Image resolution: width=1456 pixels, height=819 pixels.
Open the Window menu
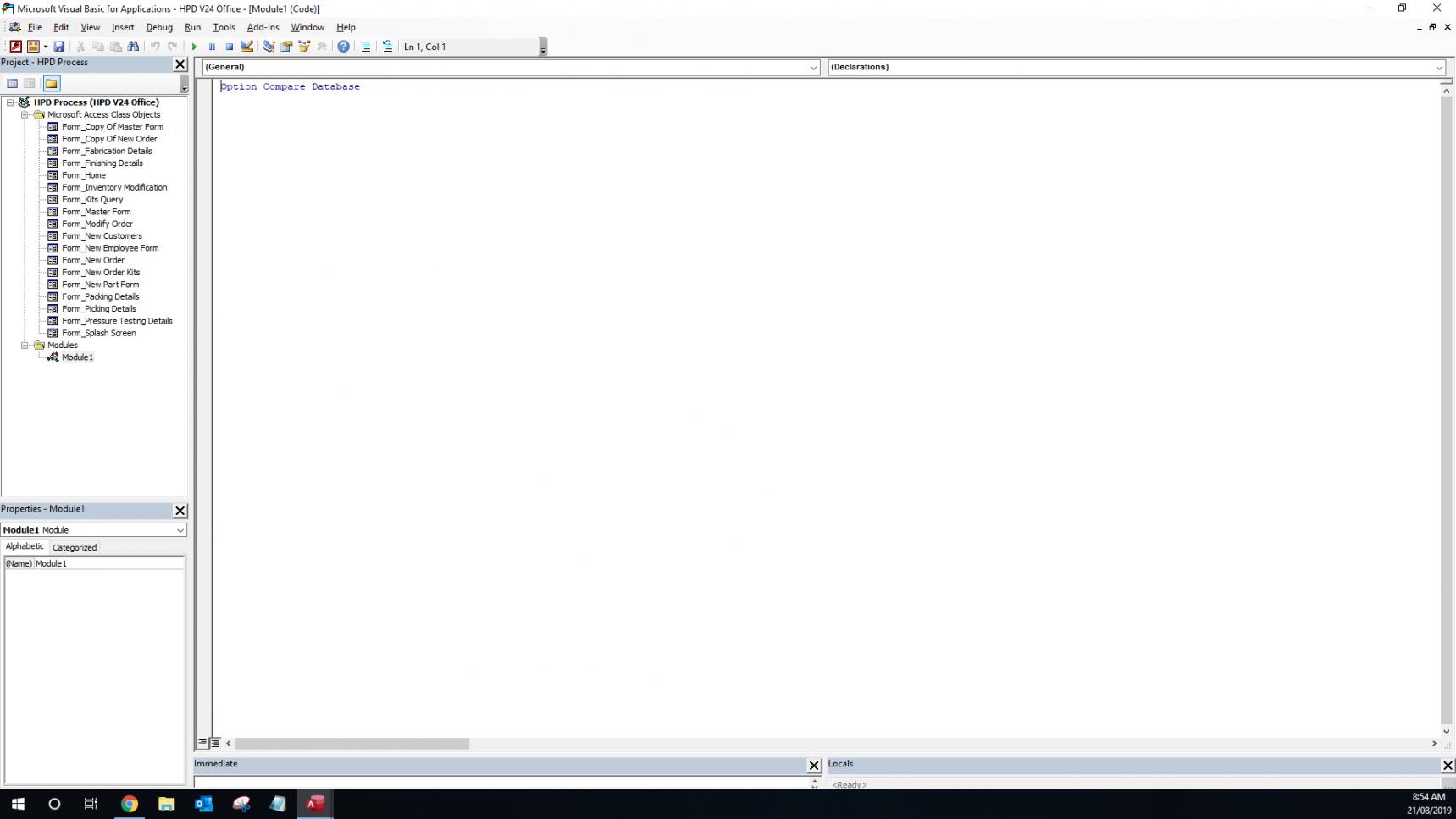point(307,27)
